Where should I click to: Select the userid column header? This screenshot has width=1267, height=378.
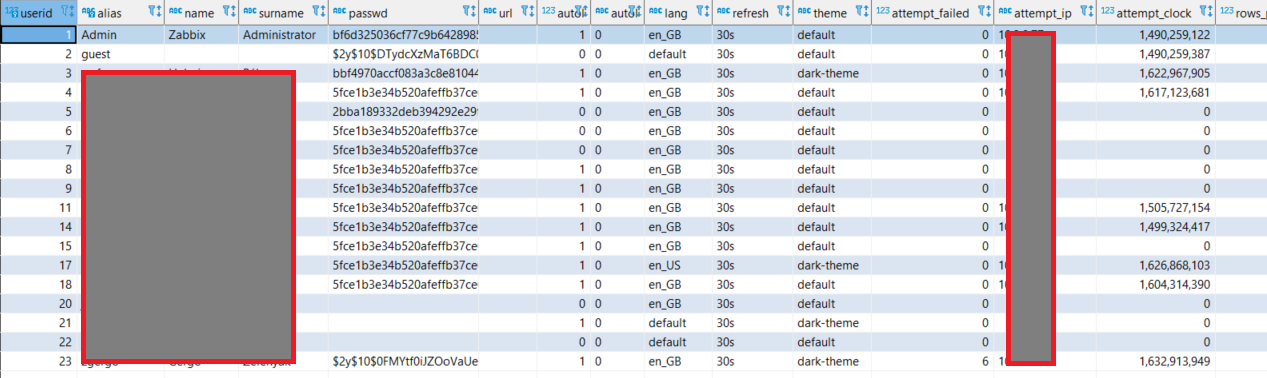click(38, 12)
